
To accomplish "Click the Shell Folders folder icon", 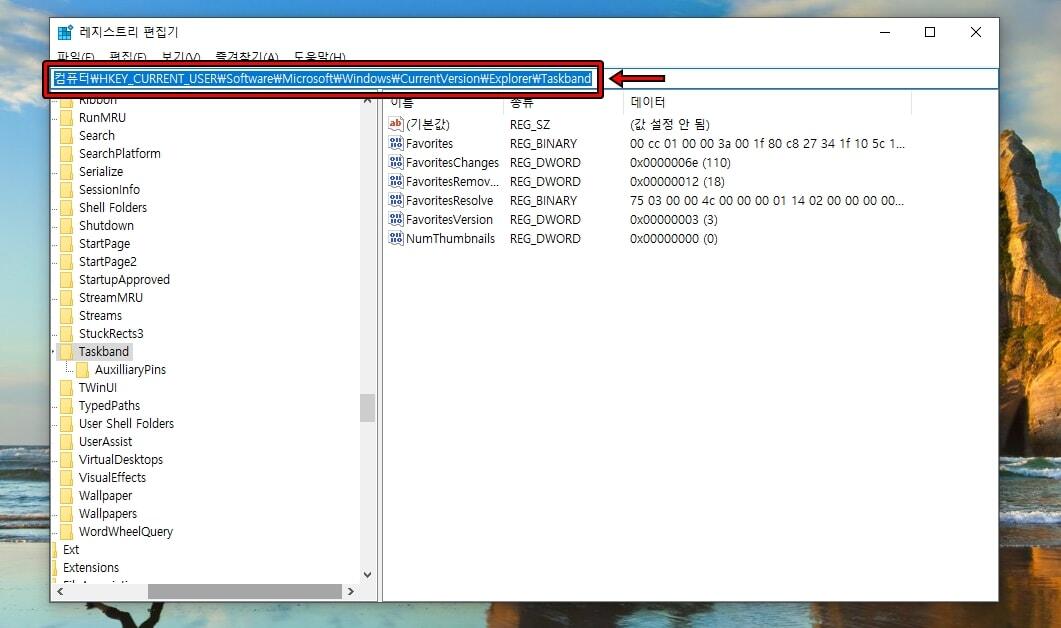I will 66,207.
